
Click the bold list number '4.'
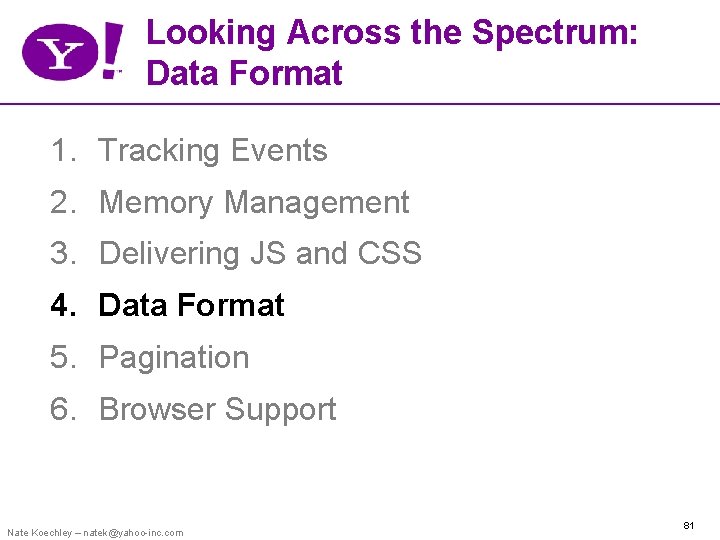pyautogui.click(x=64, y=306)
